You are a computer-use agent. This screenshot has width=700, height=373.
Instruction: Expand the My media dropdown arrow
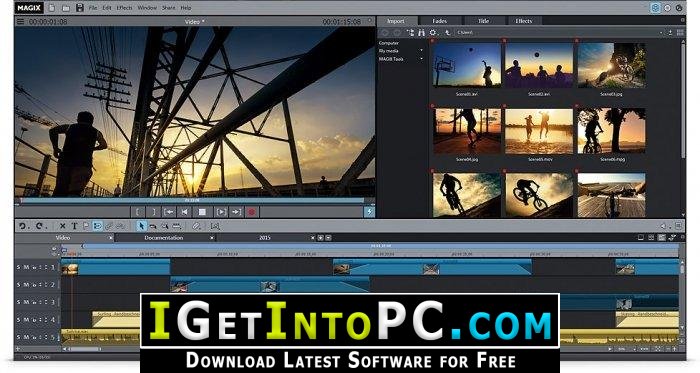coord(421,51)
